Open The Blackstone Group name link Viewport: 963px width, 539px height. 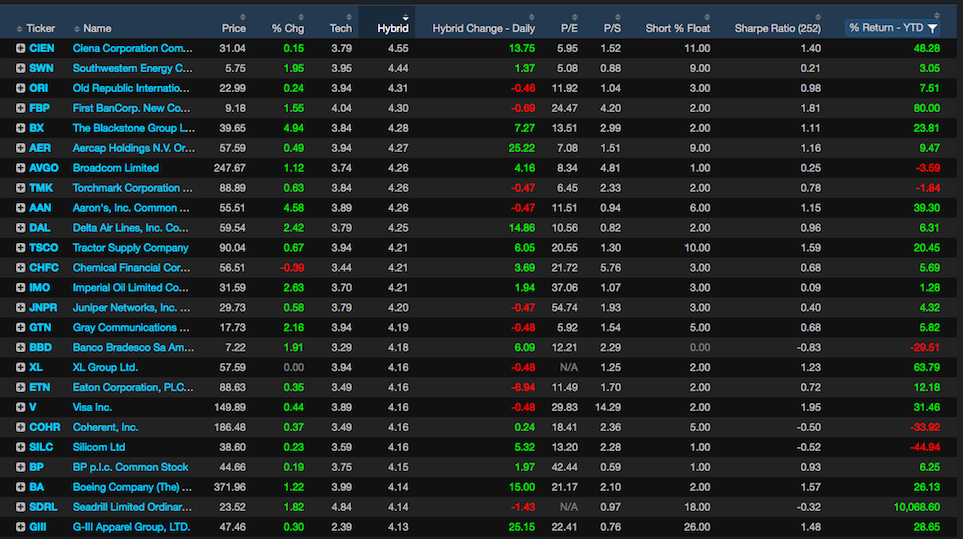tap(134, 128)
